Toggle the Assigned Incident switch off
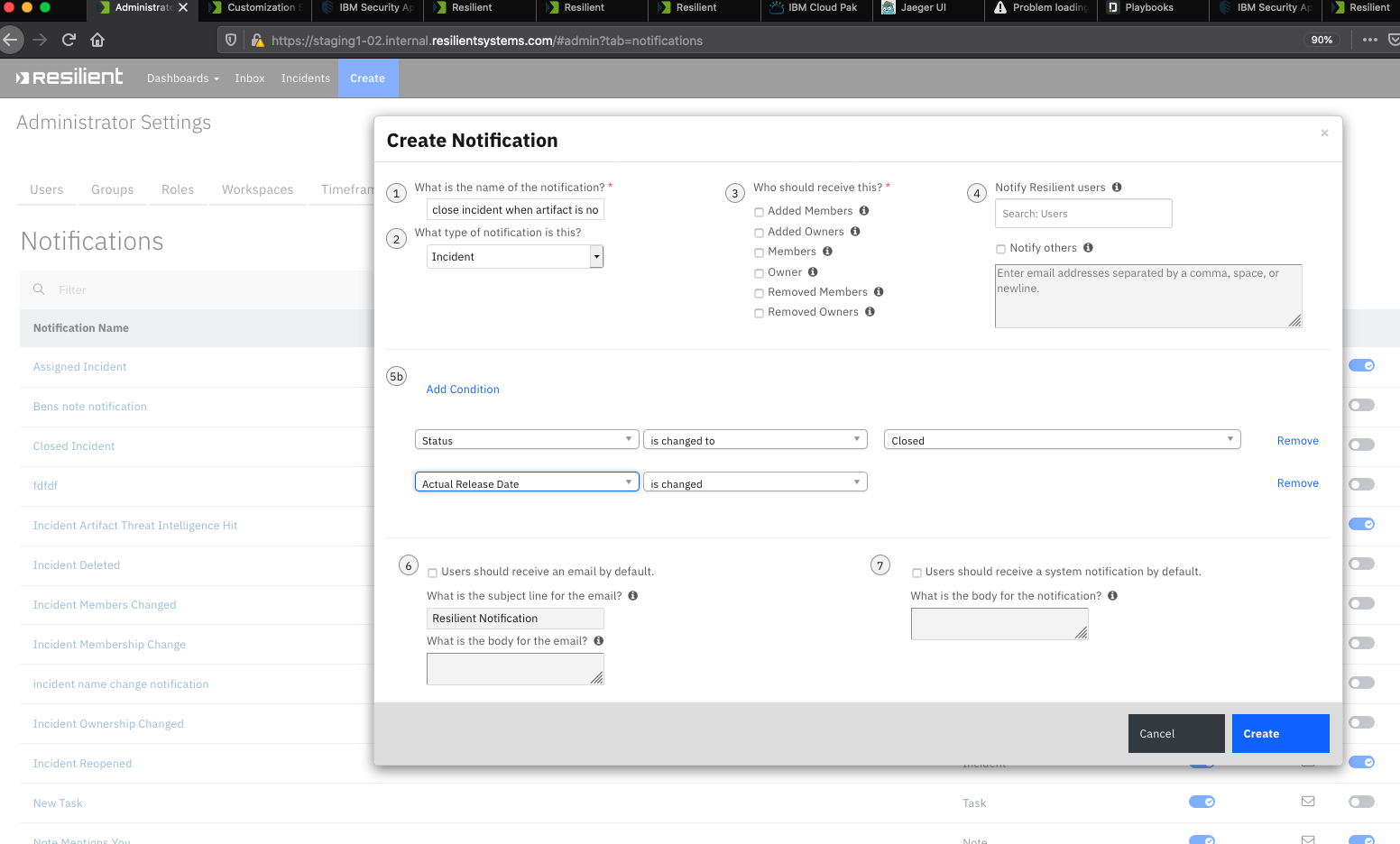This screenshot has height=844, width=1400. click(x=1361, y=365)
